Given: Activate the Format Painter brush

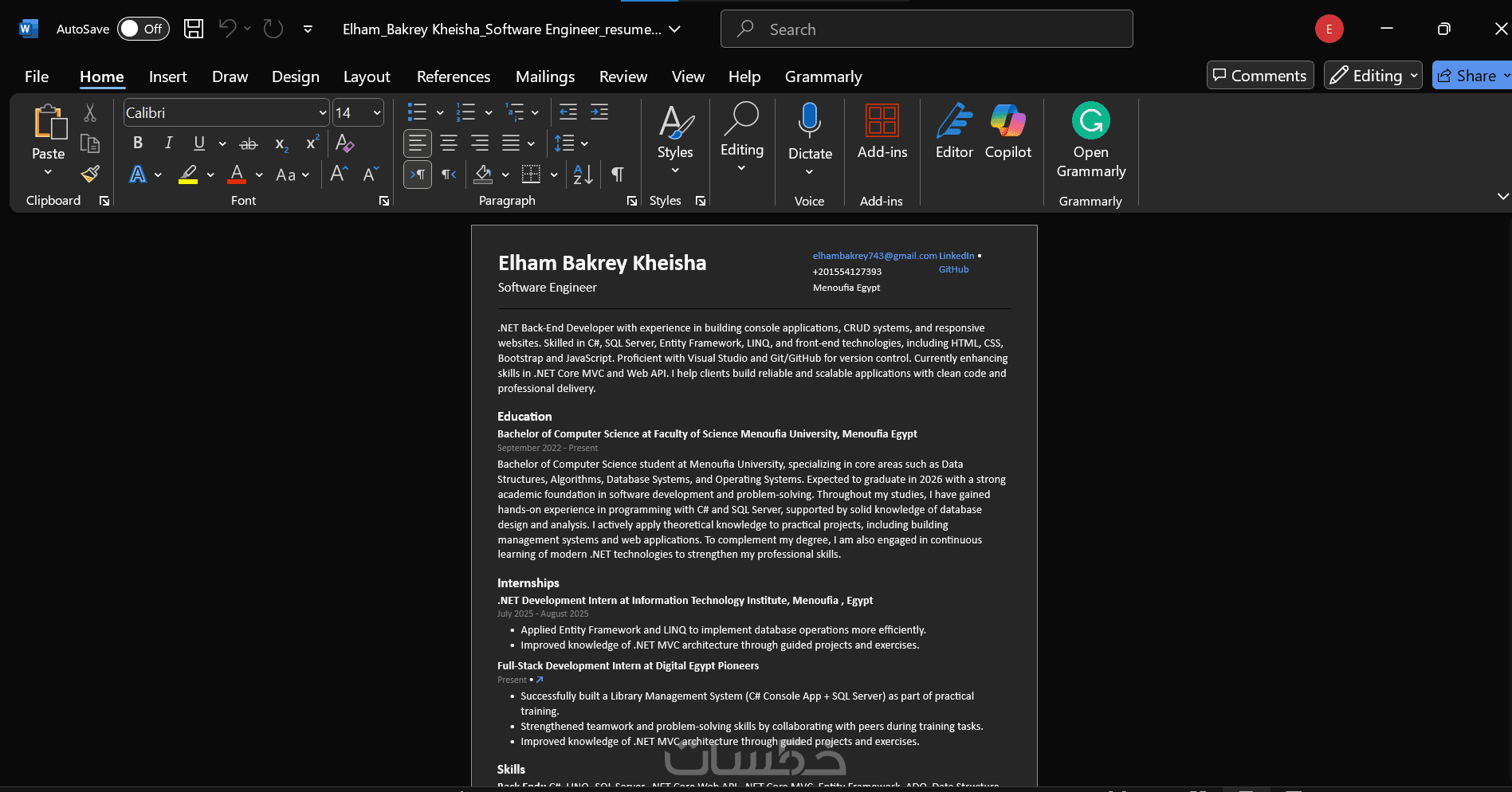Looking at the screenshot, I should [90, 174].
